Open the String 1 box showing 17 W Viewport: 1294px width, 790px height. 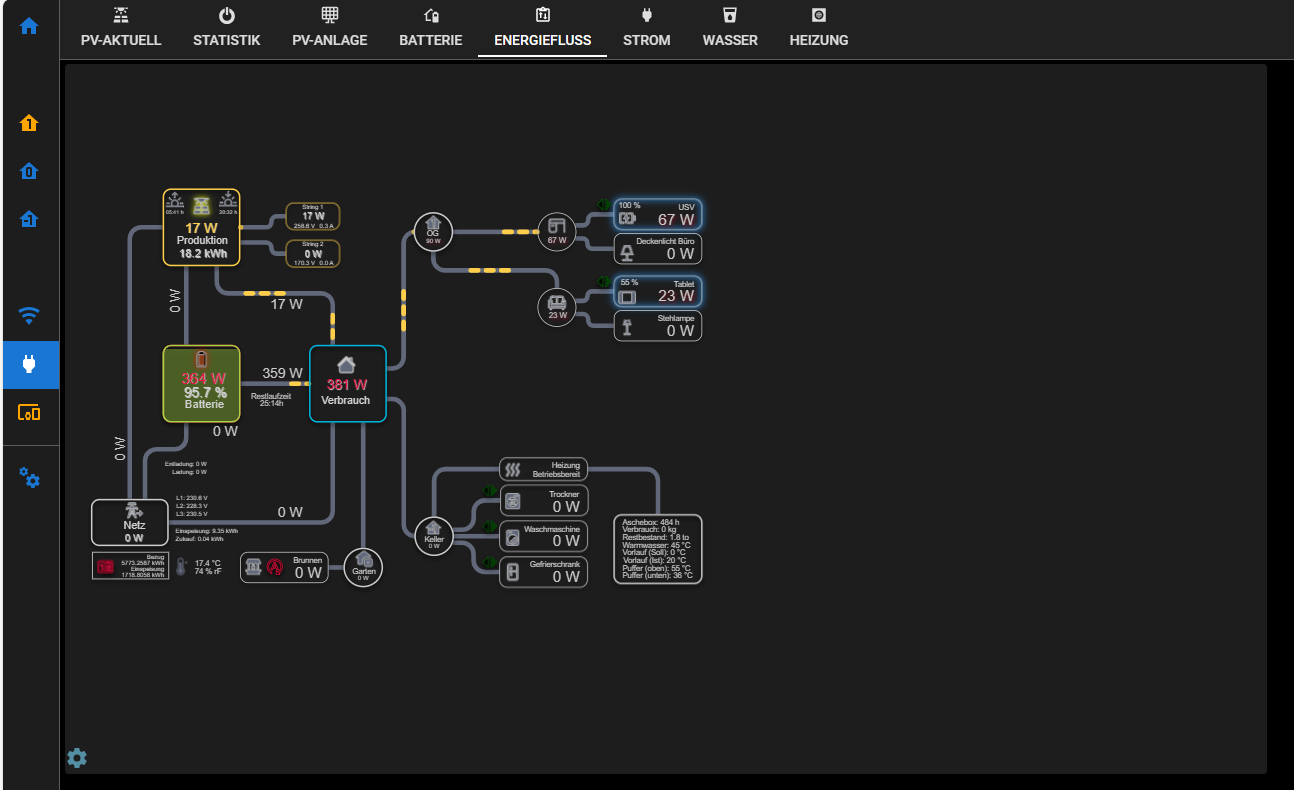[x=313, y=216]
